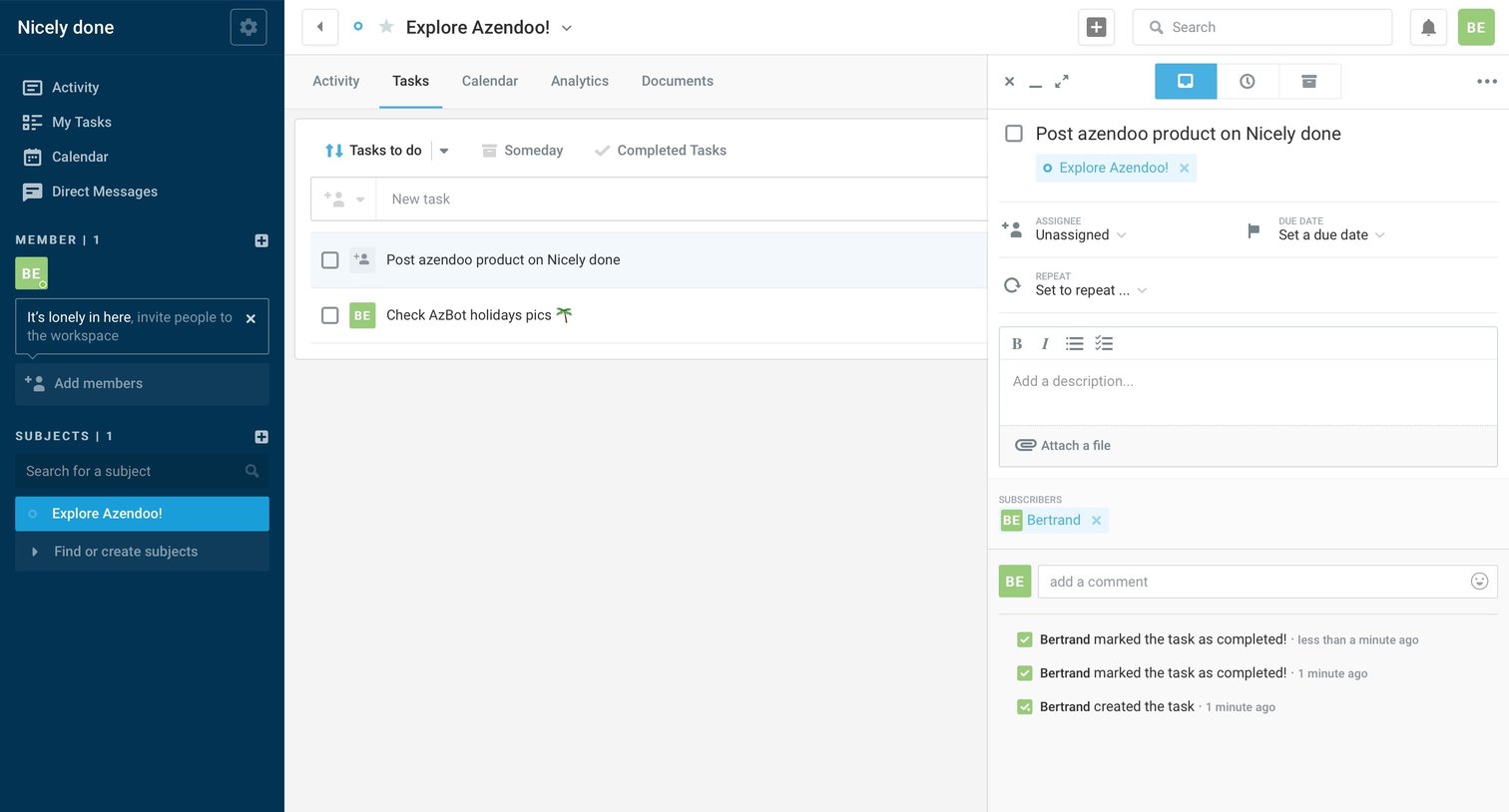Open Calendar in the sidebar
The height and width of the screenshot is (812, 1509).
point(65,158)
